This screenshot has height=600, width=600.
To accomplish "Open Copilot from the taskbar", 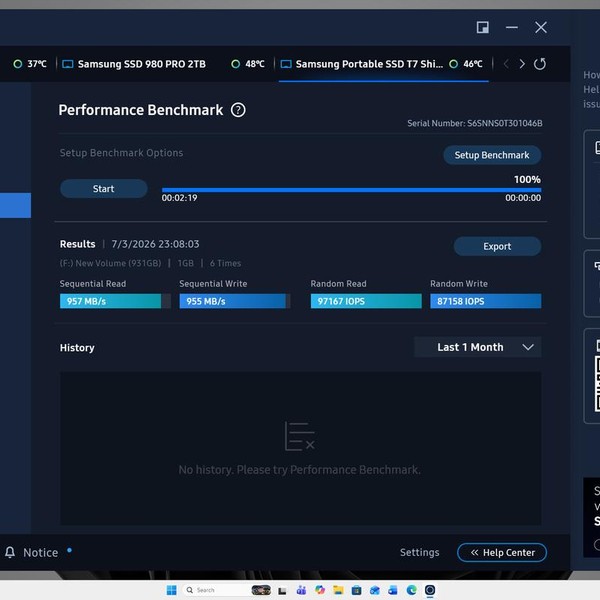I will click(320, 590).
